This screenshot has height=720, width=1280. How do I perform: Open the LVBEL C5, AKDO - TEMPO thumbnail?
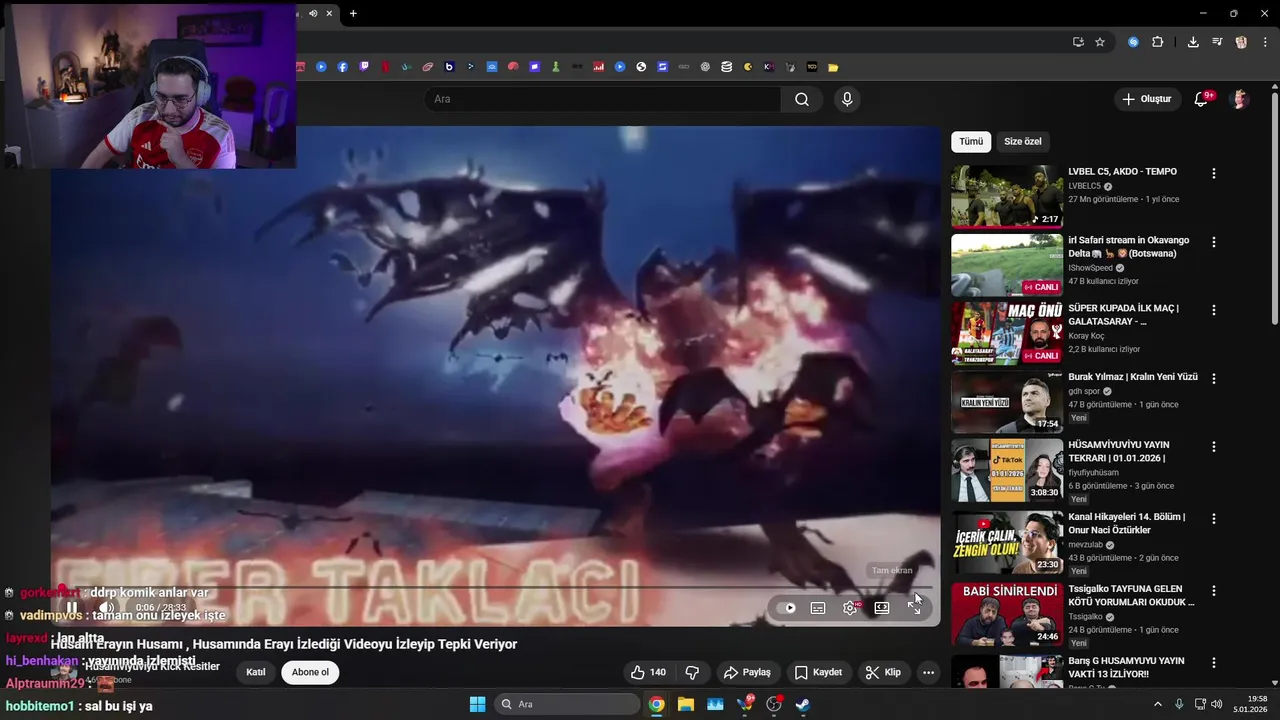1007,197
